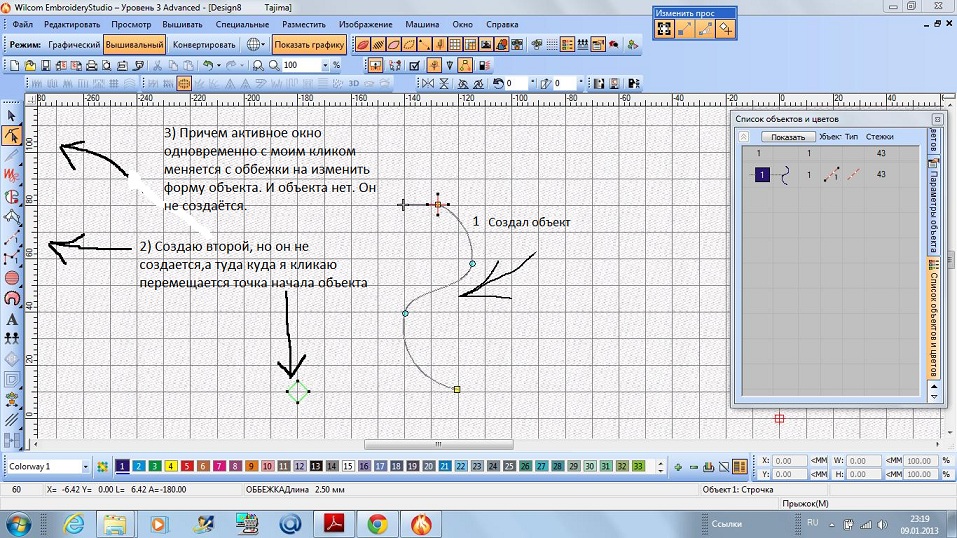Choose the Lettering tool with letter A

[x=12, y=319]
